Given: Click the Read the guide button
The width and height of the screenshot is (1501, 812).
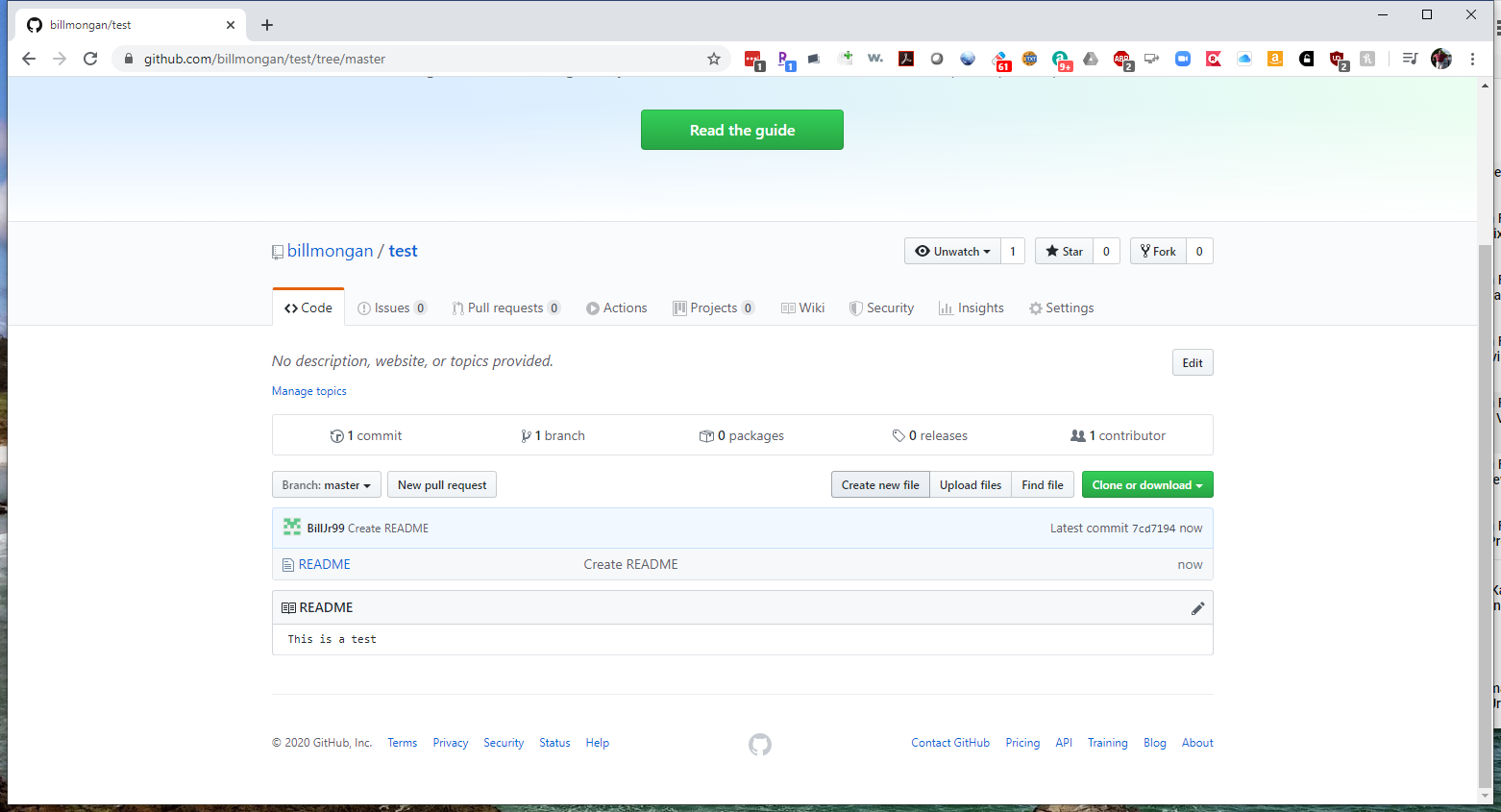Looking at the screenshot, I should (x=742, y=130).
